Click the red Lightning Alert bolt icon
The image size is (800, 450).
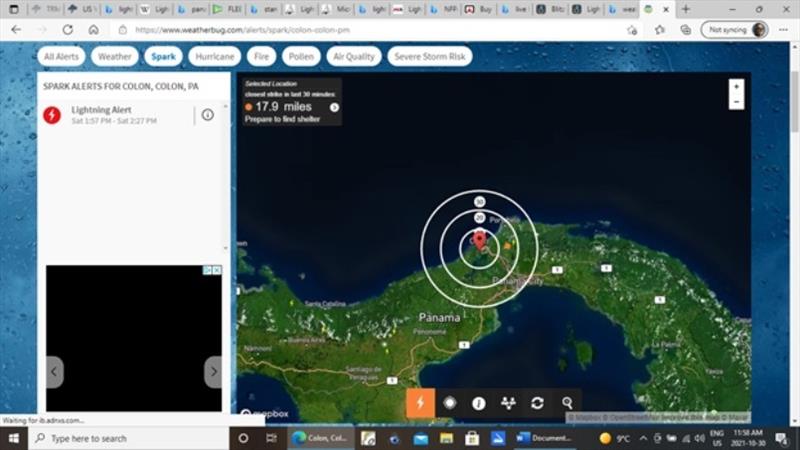[52, 115]
